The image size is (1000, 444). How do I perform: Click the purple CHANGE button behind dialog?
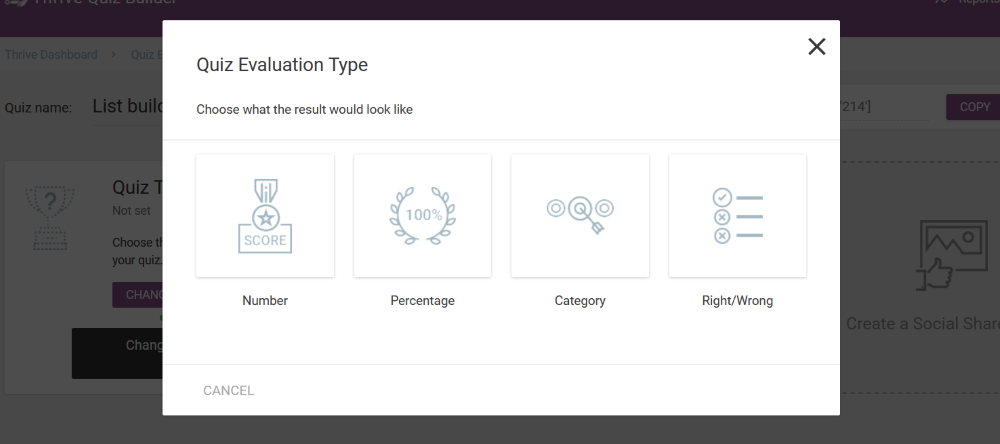tap(137, 294)
